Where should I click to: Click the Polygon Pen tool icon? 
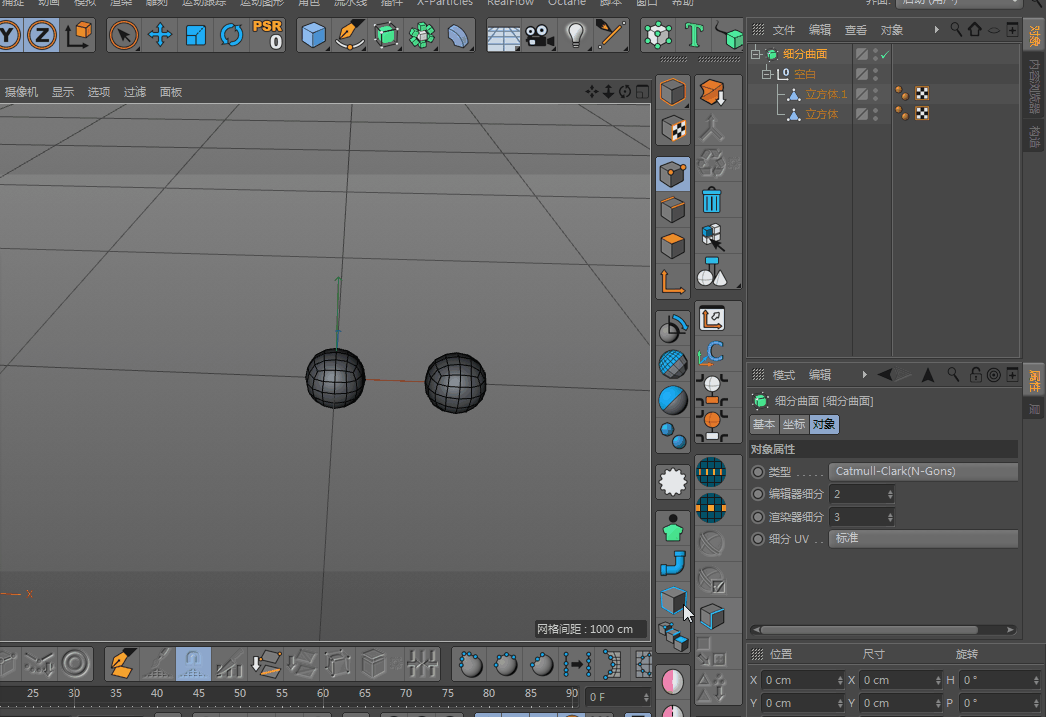pos(121,664)
